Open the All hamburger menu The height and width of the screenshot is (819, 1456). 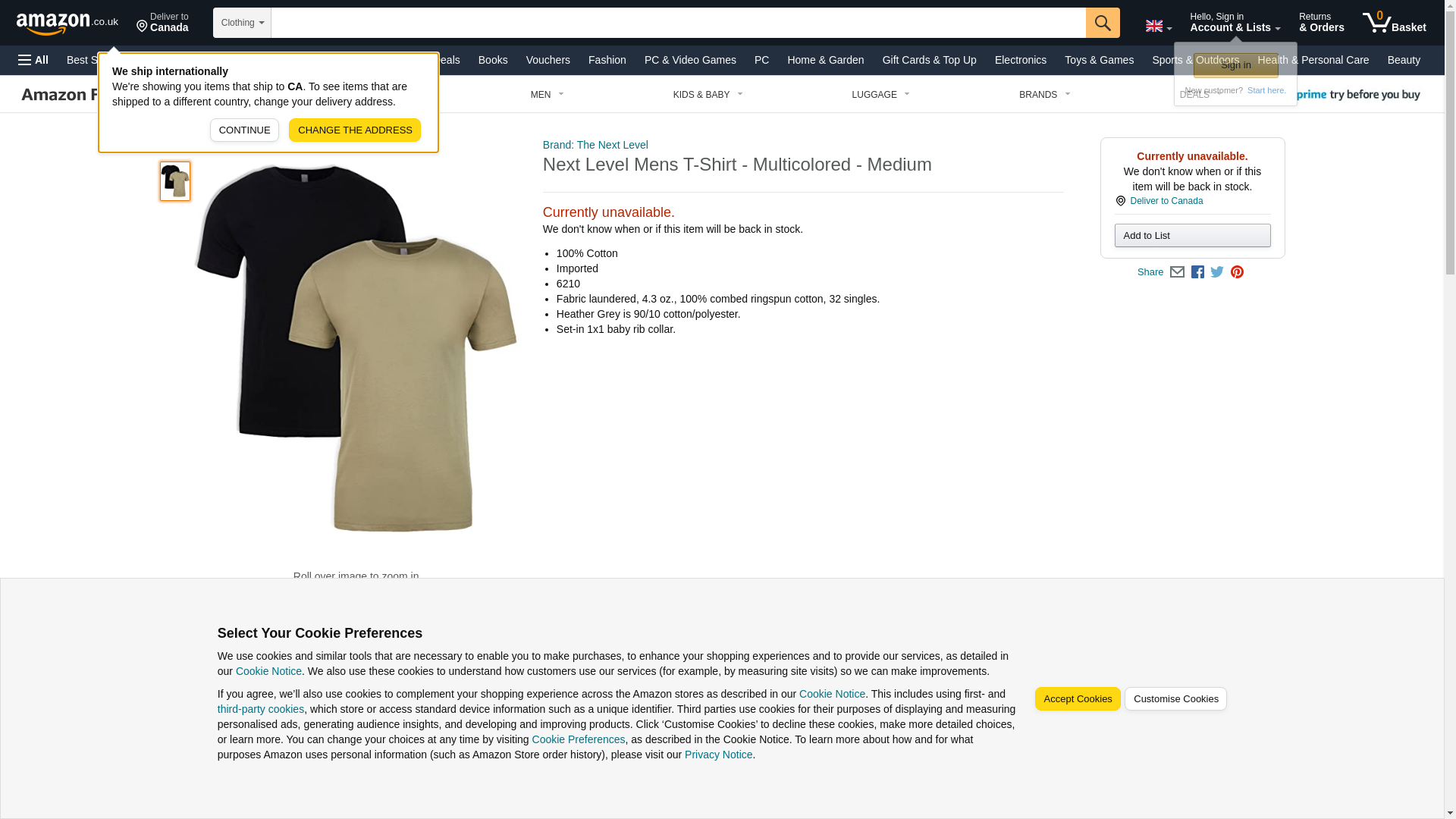click(33, 60)
